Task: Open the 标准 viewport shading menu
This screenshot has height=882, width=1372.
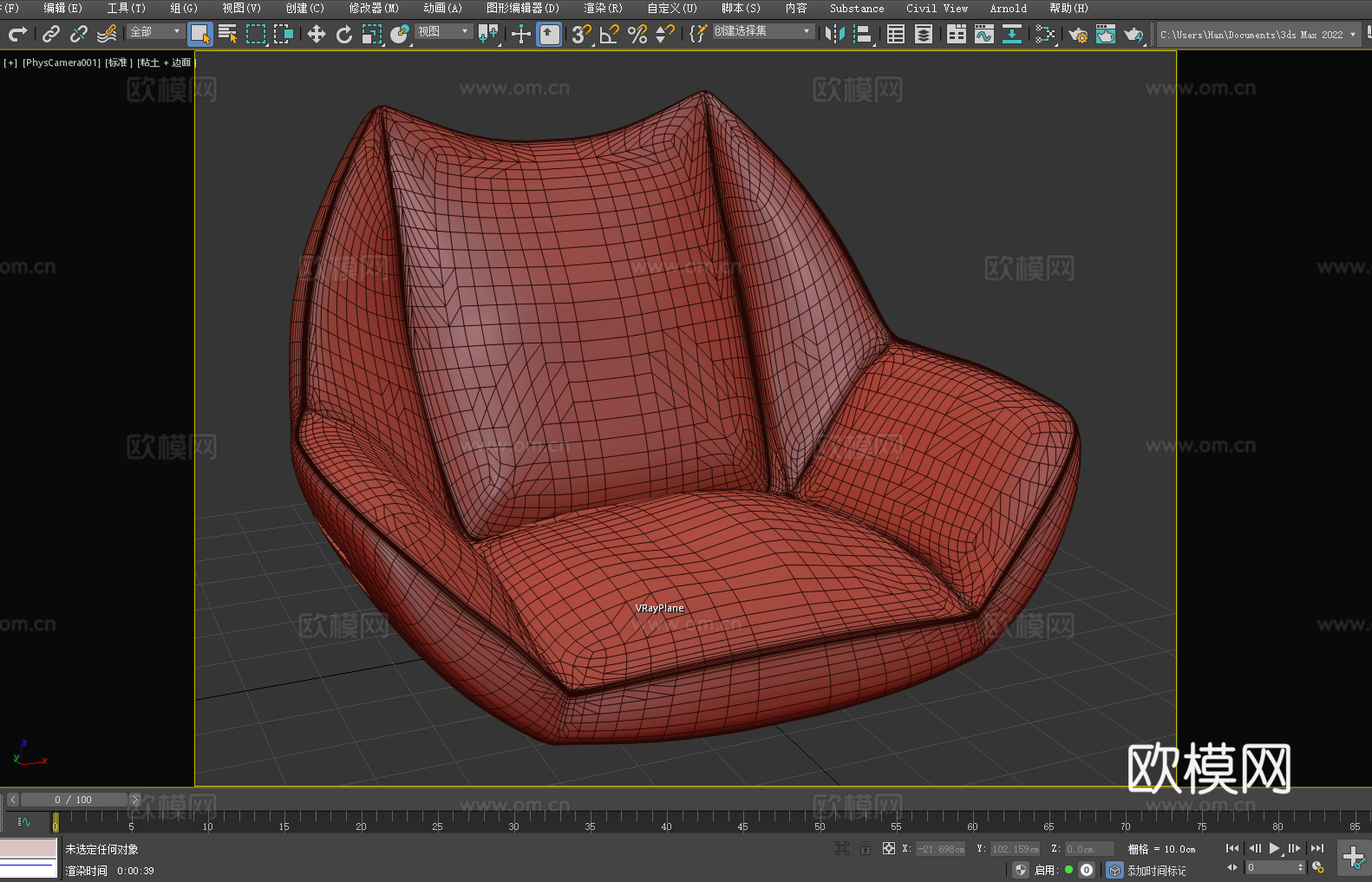Action: point(119,62)
